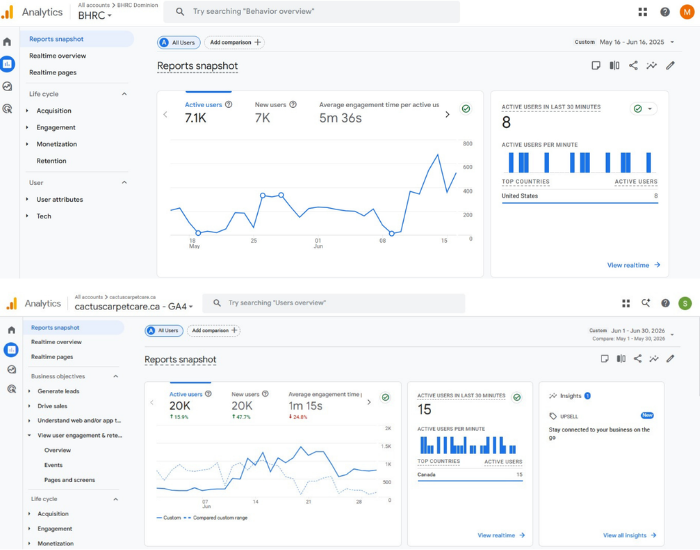Open the Insights icon in BHRC report toolbar
The height and width of the screenshot is (550, 700).
(652, 66)
